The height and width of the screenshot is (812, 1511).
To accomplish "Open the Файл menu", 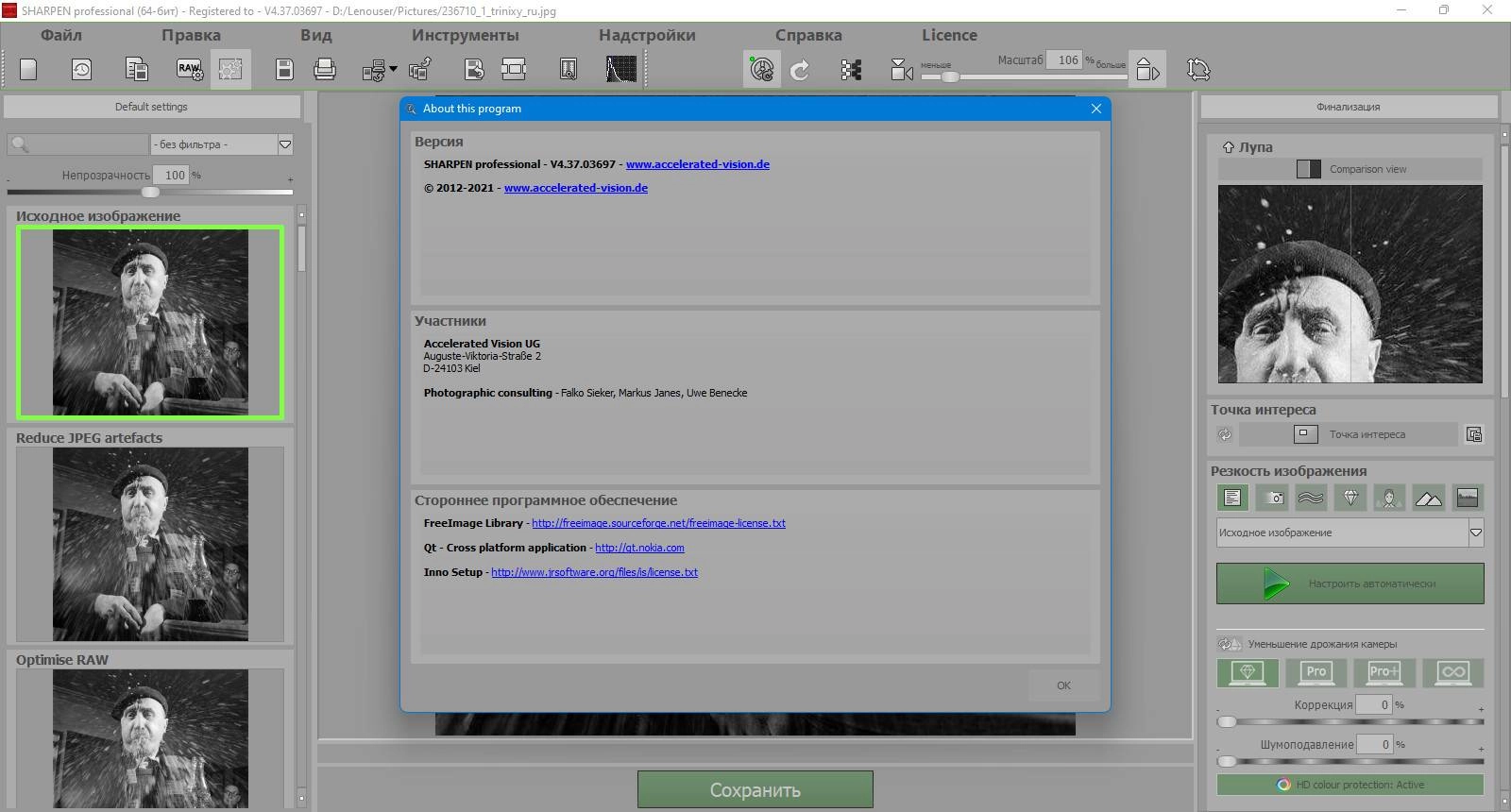I will click(x=61, y=35).
